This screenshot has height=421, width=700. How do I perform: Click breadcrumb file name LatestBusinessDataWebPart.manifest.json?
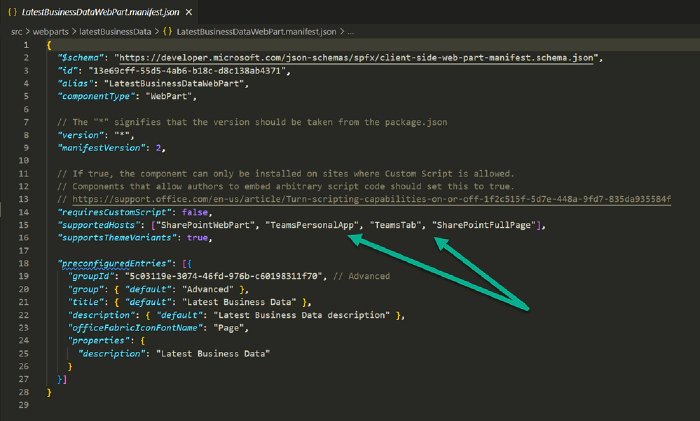pyautogui.click(x=256, y=32)
